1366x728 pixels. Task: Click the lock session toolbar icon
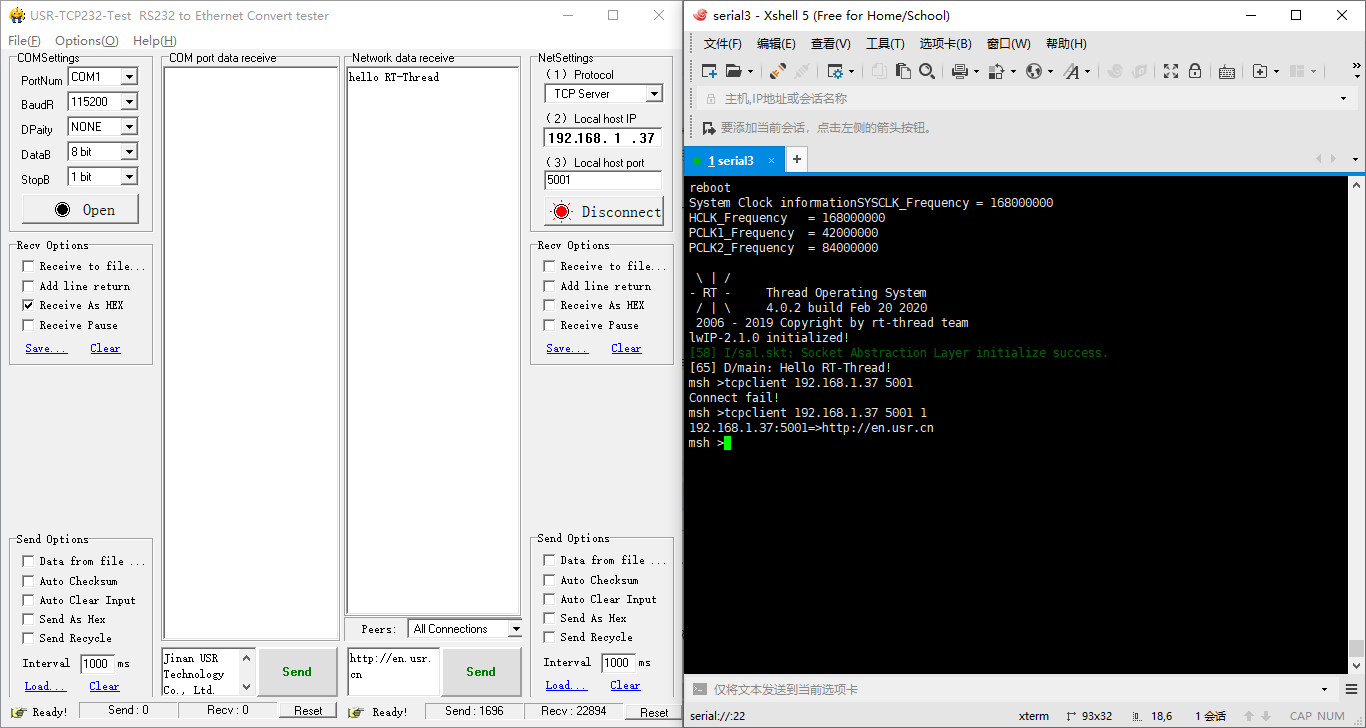pyautogui.click(x=1195, y=71)
